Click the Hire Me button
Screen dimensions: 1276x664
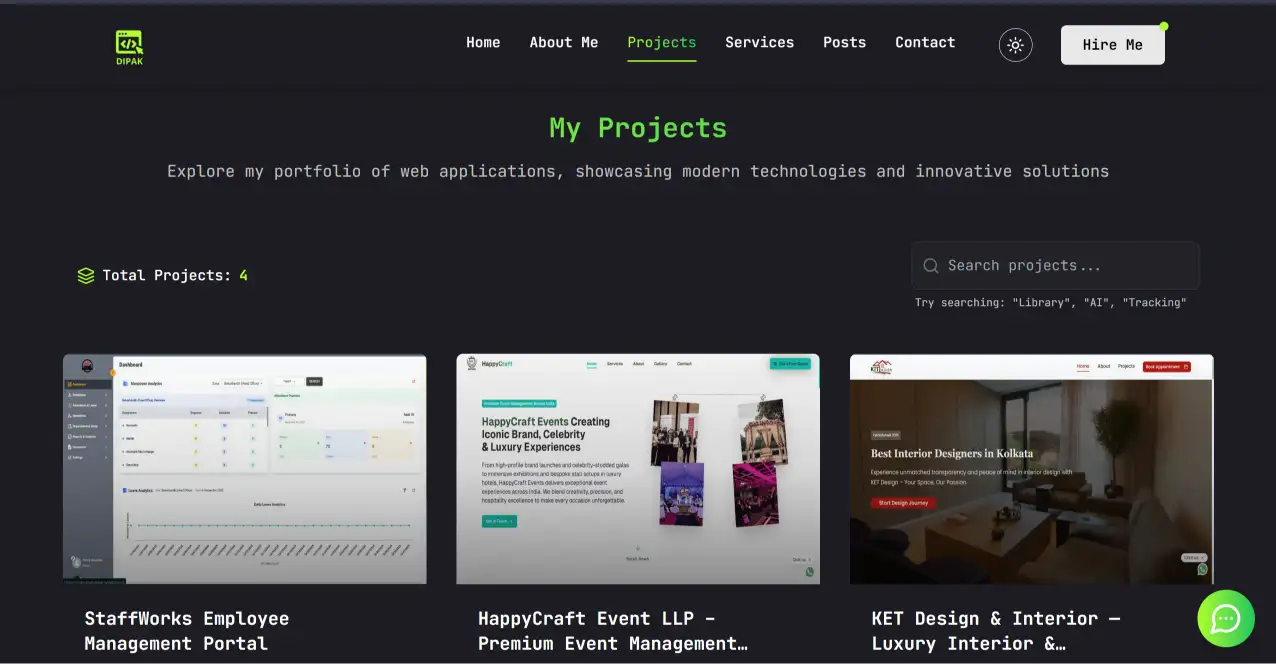coord(1112,44)
